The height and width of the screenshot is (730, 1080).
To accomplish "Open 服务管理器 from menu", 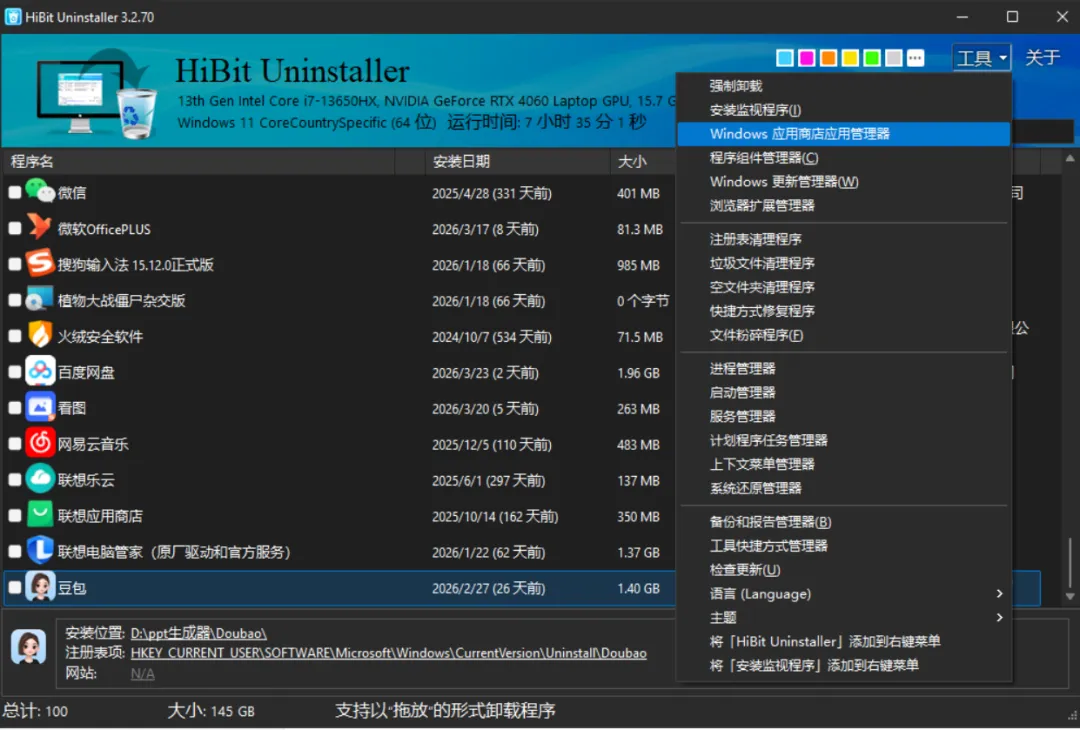I will [x=844, y=417].
